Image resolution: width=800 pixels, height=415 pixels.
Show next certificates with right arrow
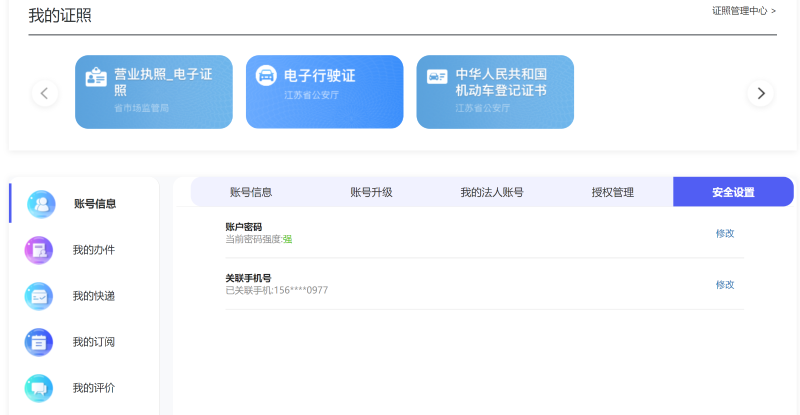[761, 93]
